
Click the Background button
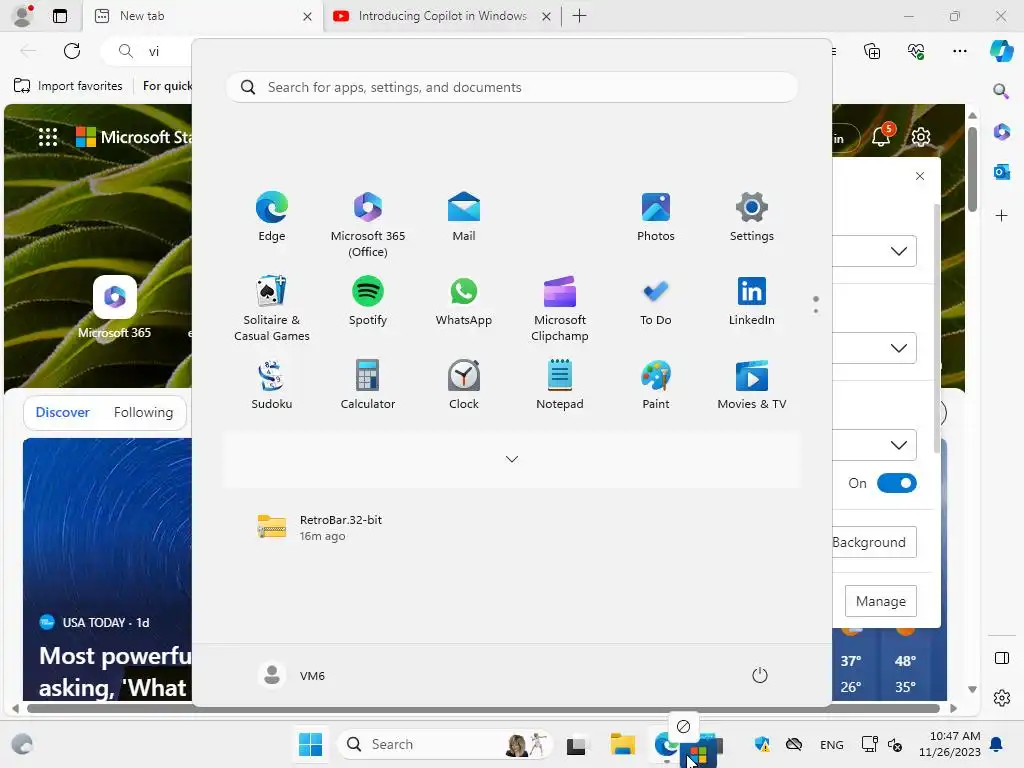[x=874, y=542]
